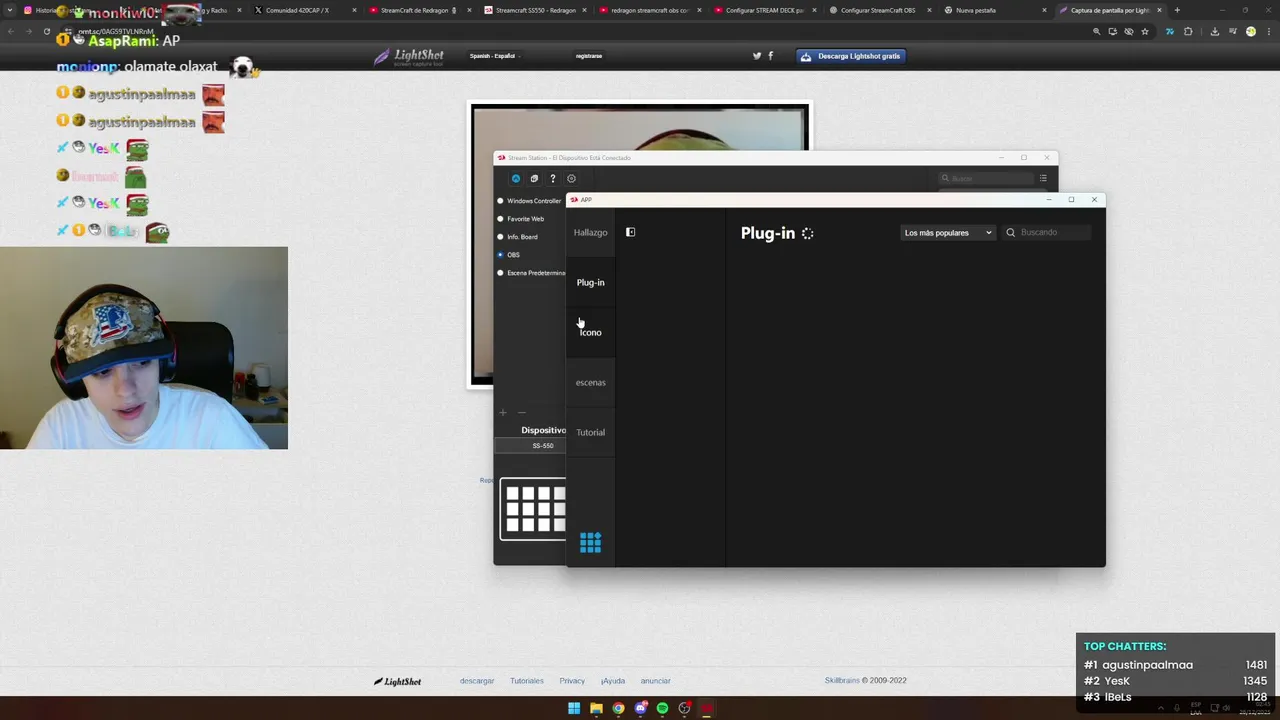Remove profile with the minus button
1280x720 pixels.
pyautogui.click(x=521, y=412)
